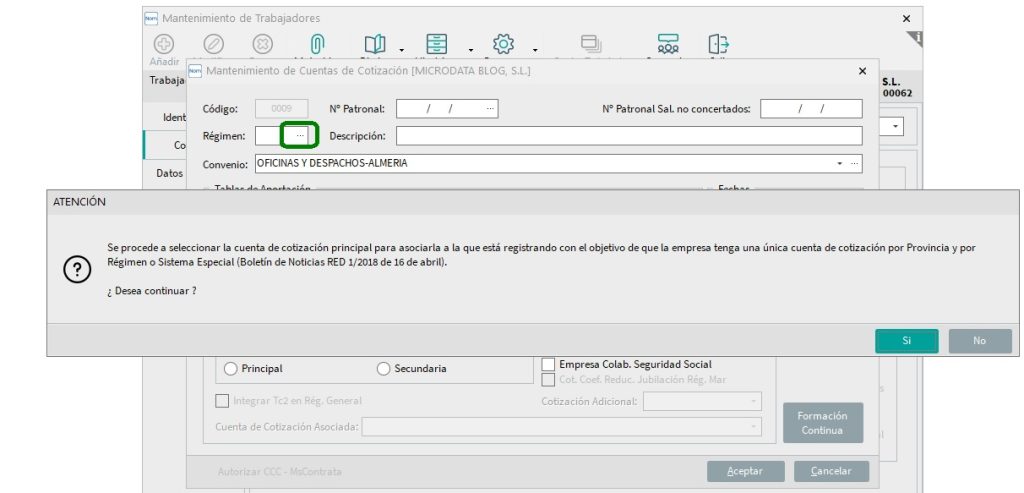Screen dimensions: 1024x493
Task: Click the people hierarchy toolbar icon
Action: pyautogui.click(x=668, y=44)
